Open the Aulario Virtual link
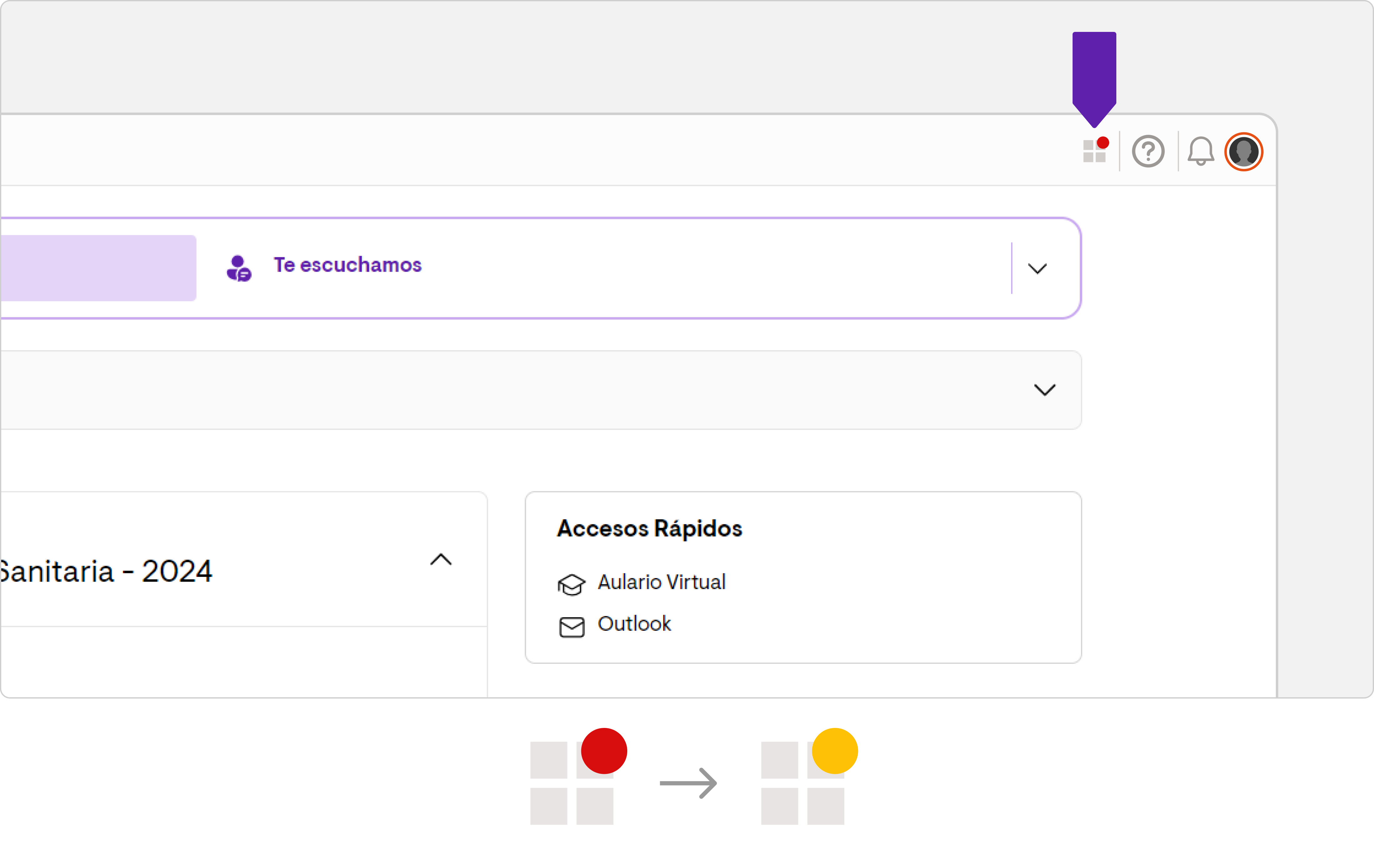Screen dimensions: 1374x868 pyautogui.click(x=661, y=582)
